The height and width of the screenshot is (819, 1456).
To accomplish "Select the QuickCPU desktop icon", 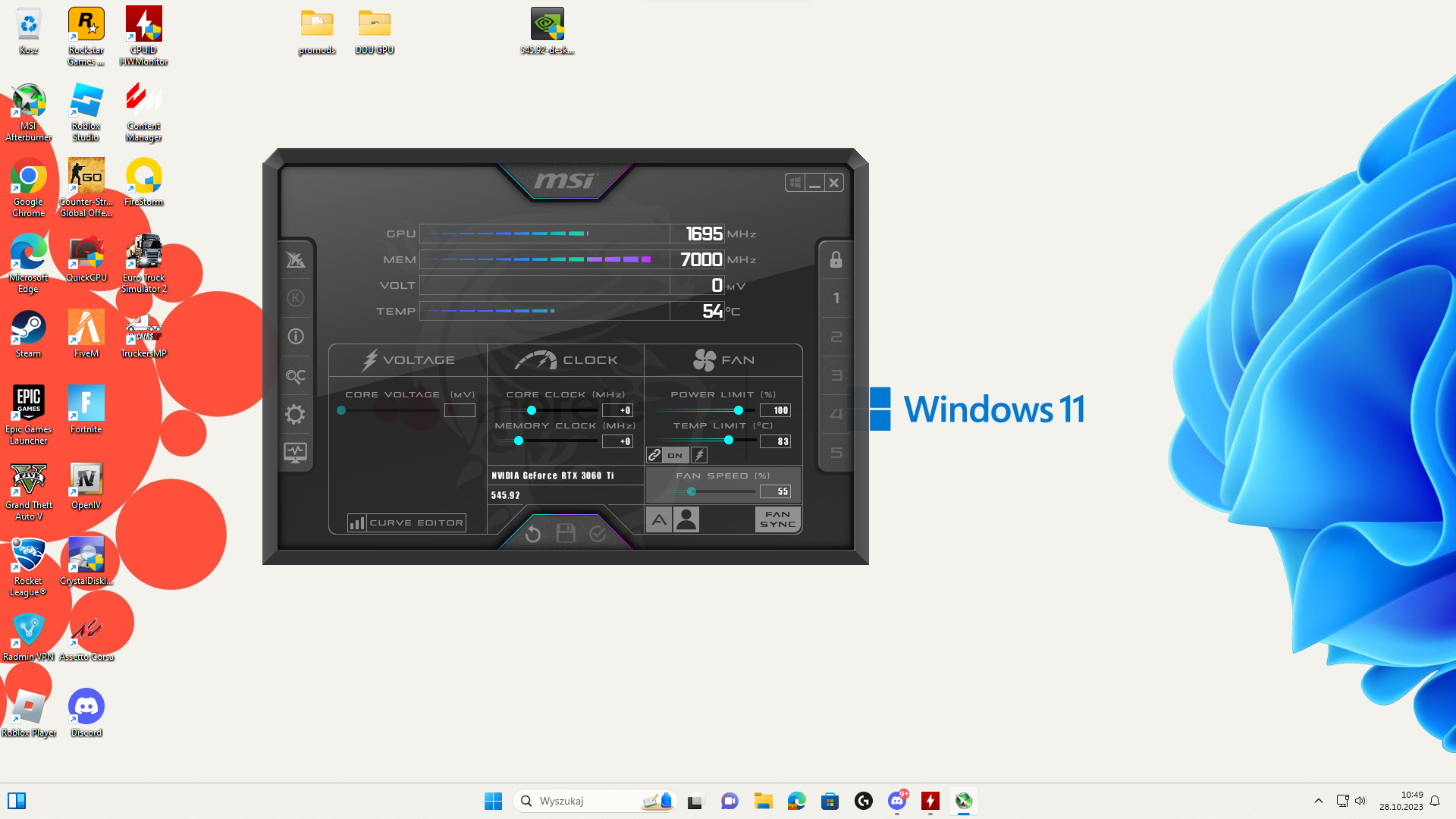I will (x=86, y=258).
